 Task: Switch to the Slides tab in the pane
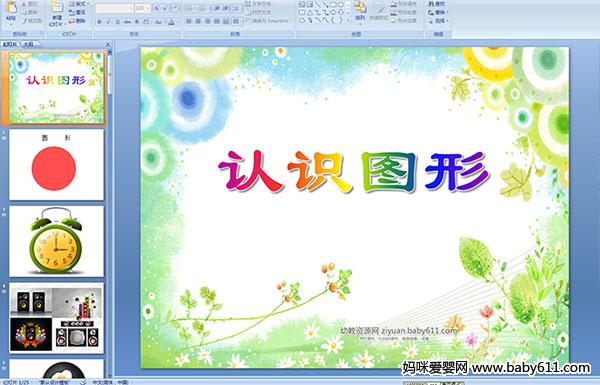10,44
